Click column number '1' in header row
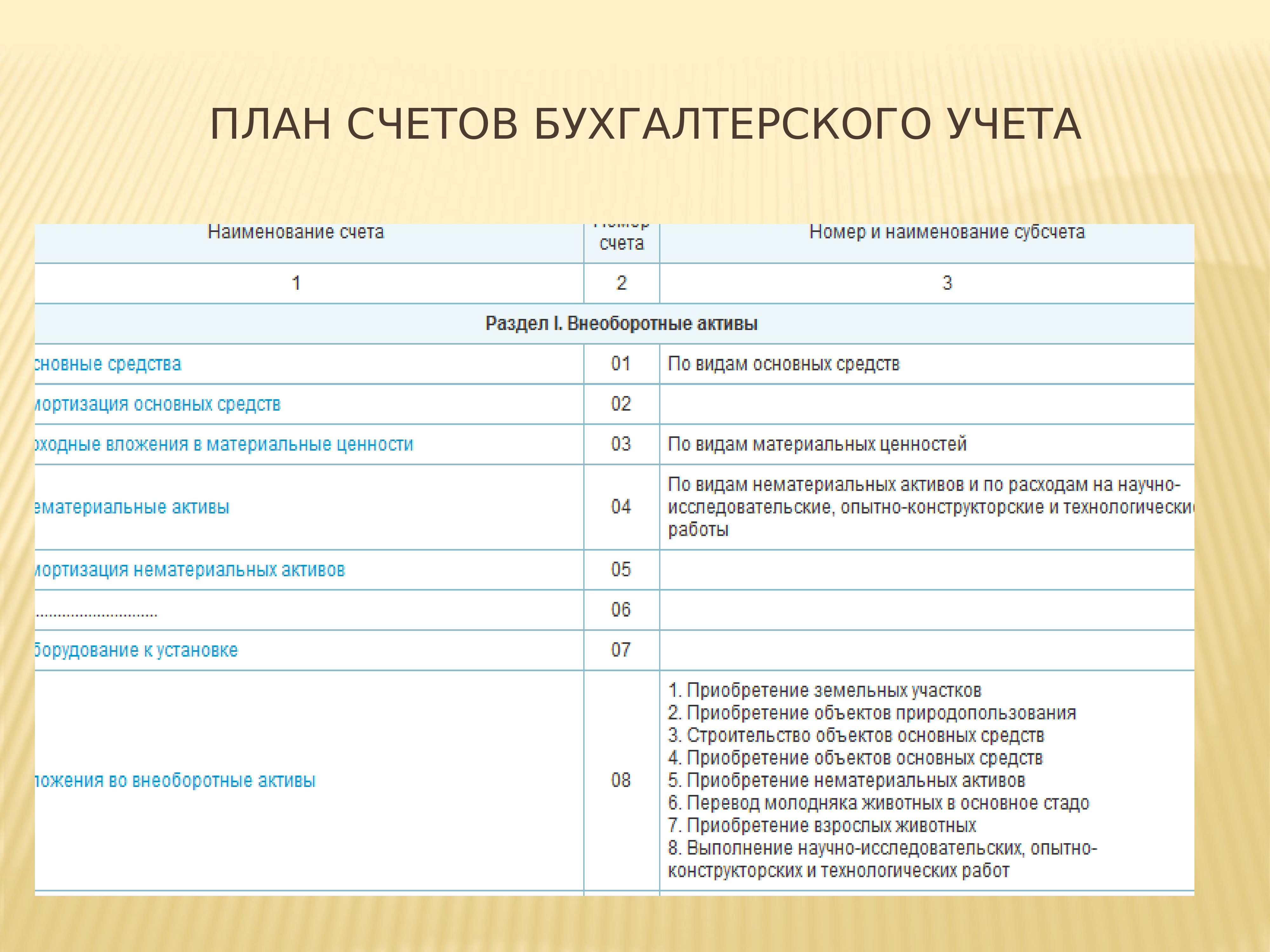 [x=296, y=283]
